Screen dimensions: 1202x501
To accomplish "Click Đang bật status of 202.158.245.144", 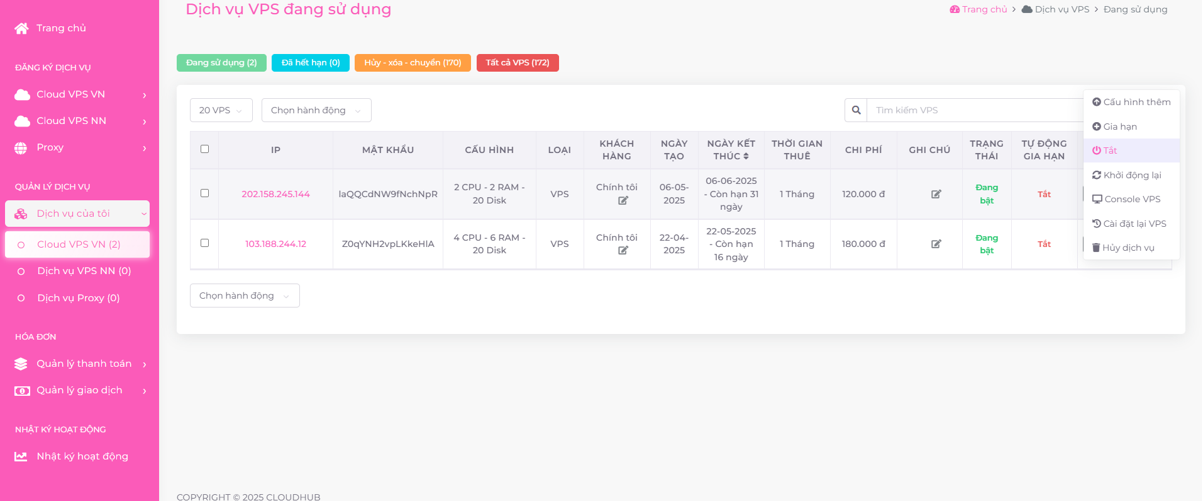I will pos(987,194).
